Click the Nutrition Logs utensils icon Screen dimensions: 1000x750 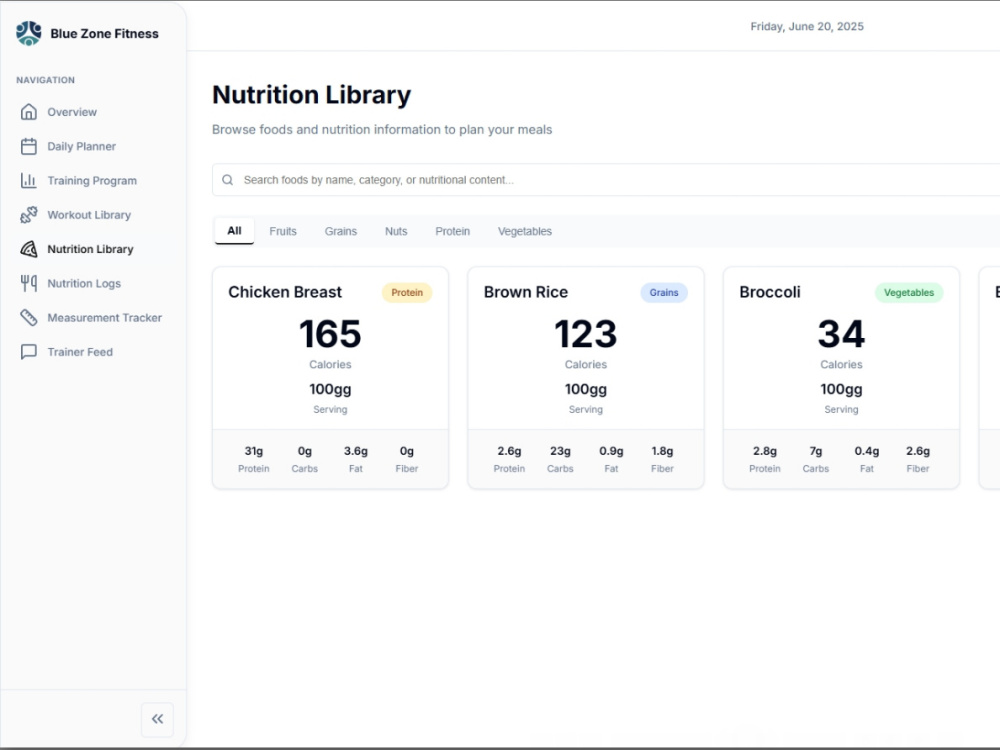[29, 283]
